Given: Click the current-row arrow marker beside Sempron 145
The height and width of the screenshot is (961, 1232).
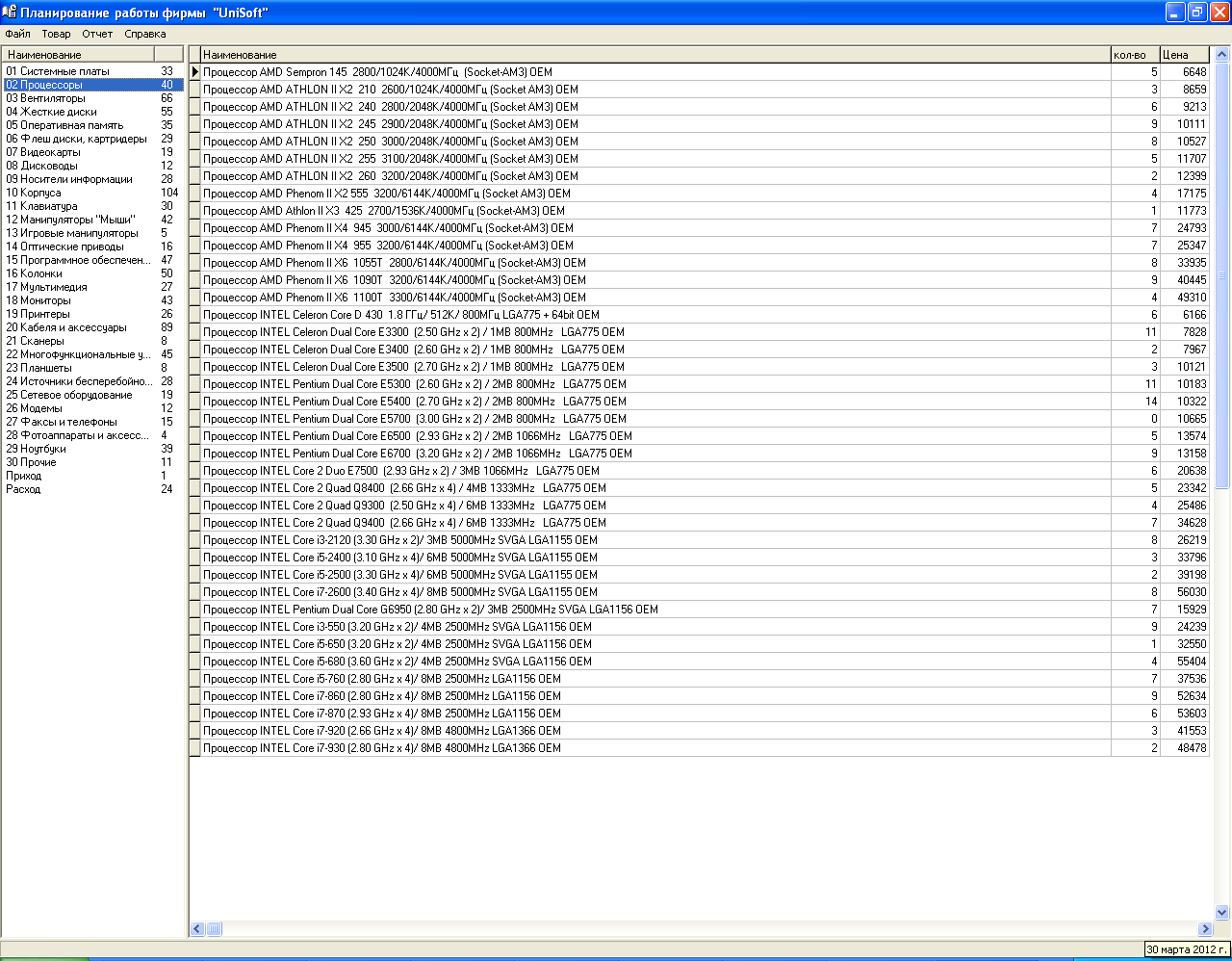Looking at the screenshot, I should 195,72.
